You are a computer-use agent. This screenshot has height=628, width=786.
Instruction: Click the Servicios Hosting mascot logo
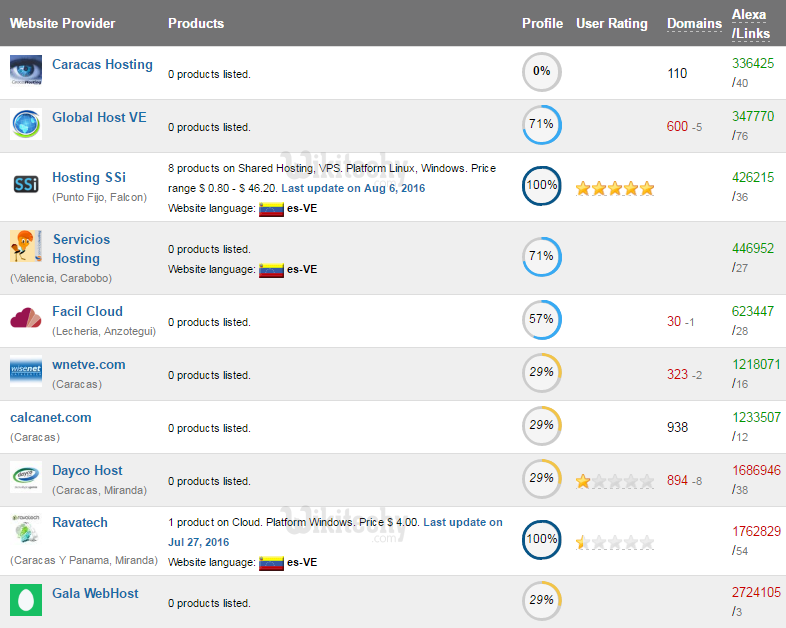click(x=25, y=246)
